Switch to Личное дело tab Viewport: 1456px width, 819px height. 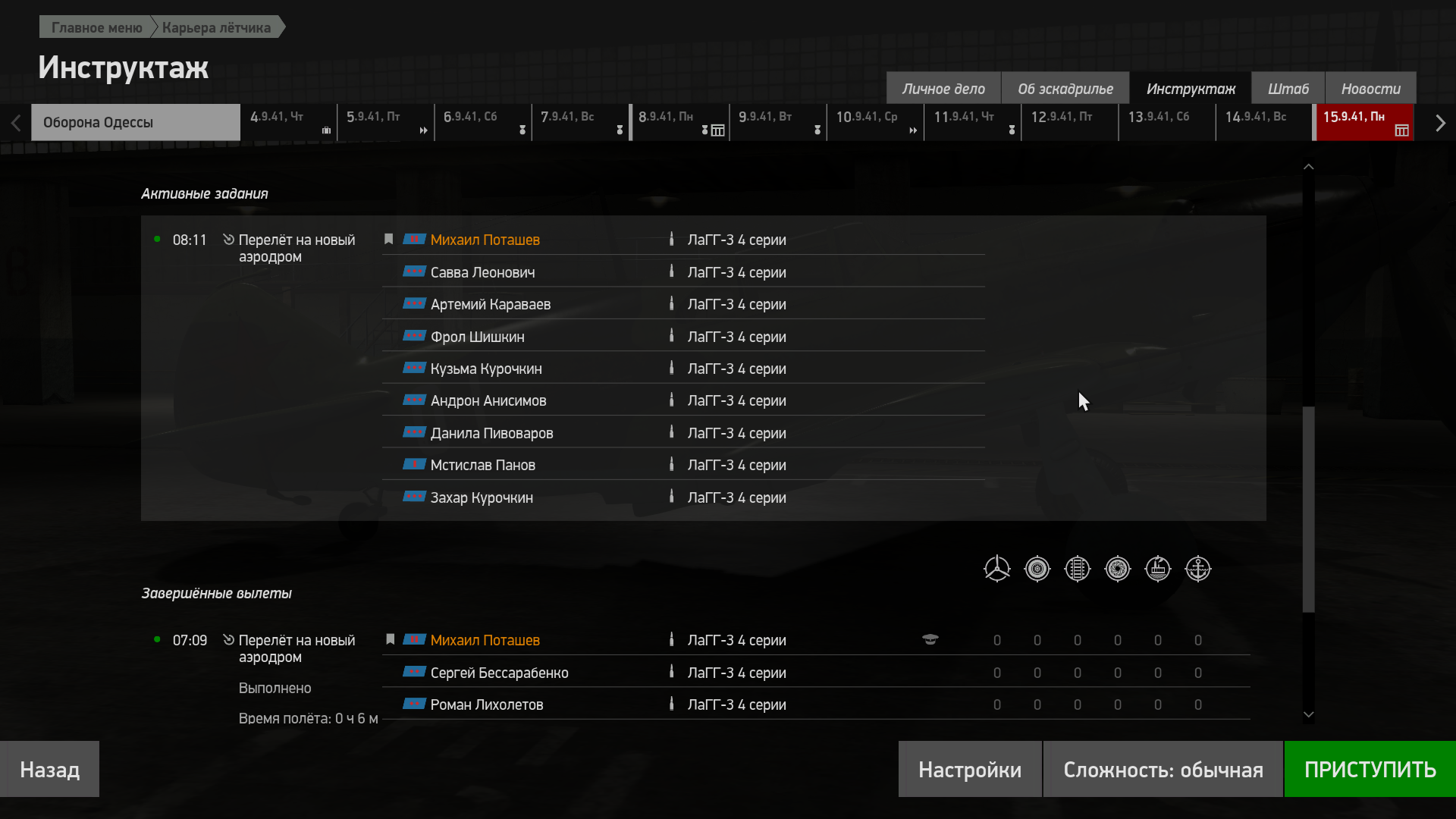[x=943, y=89]
